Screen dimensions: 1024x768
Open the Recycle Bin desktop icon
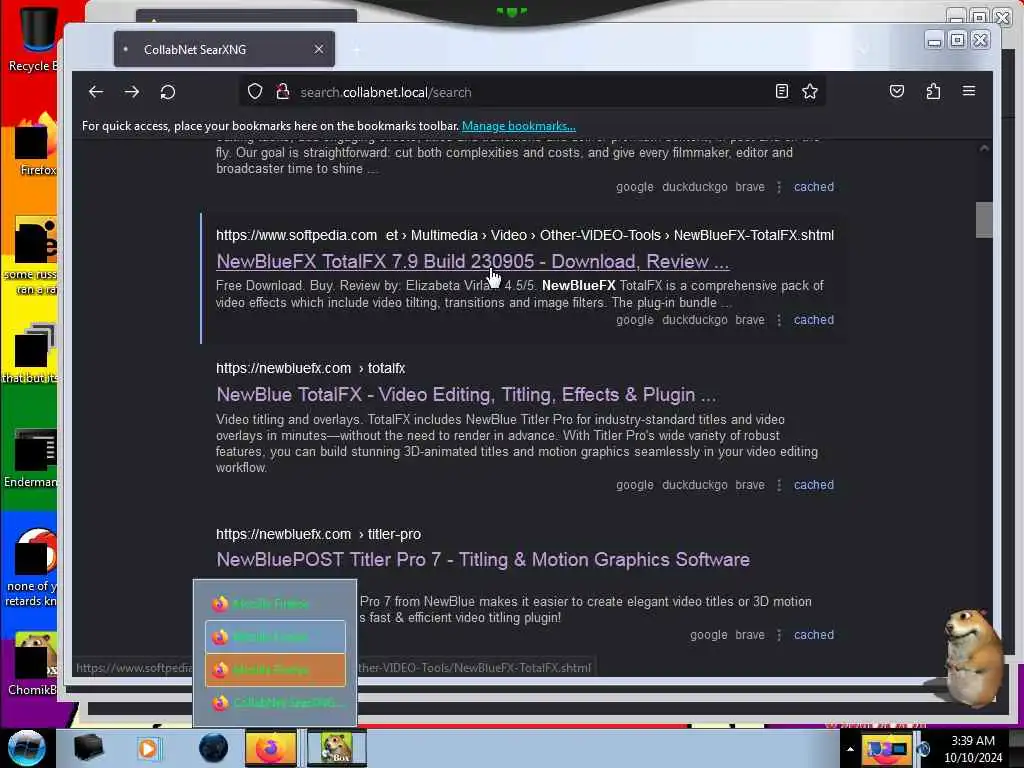pyautogui.click(x=34, y=38)
